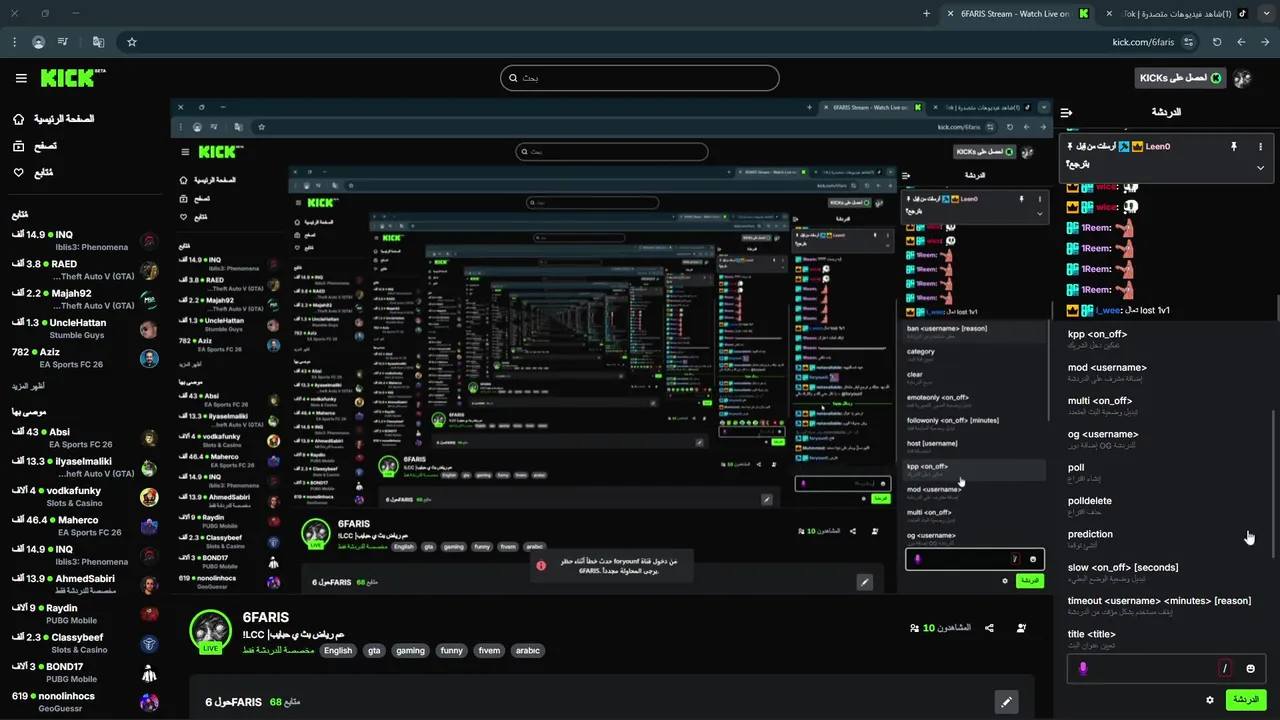1280x720 pixels.
Task: Open the hamburger sidebar menu
Action: (x=21, y=78)
